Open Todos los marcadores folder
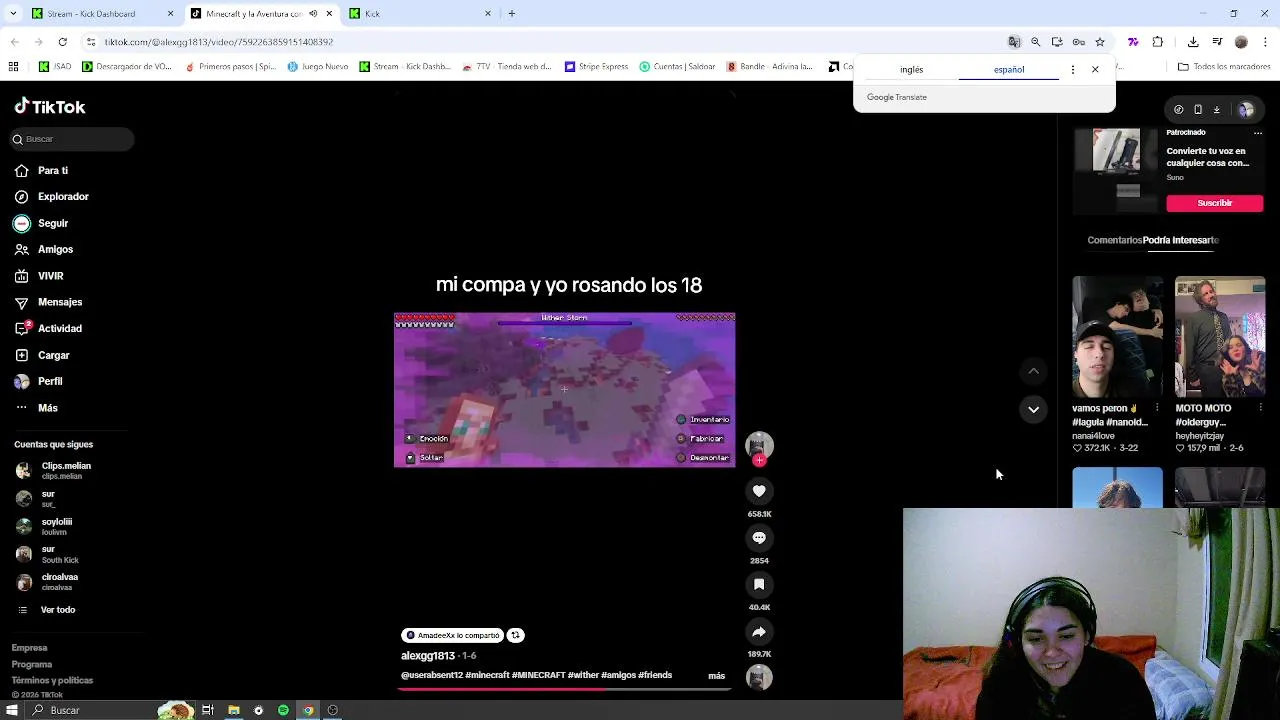1280x720 pixels. pyautogui.click(x=1224, y=67)
